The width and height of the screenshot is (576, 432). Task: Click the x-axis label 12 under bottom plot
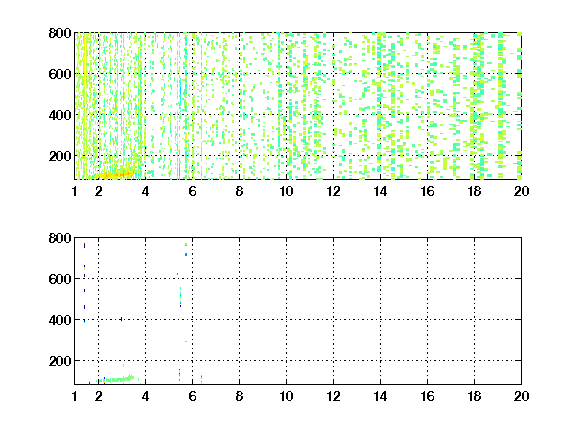coord(333,396)
